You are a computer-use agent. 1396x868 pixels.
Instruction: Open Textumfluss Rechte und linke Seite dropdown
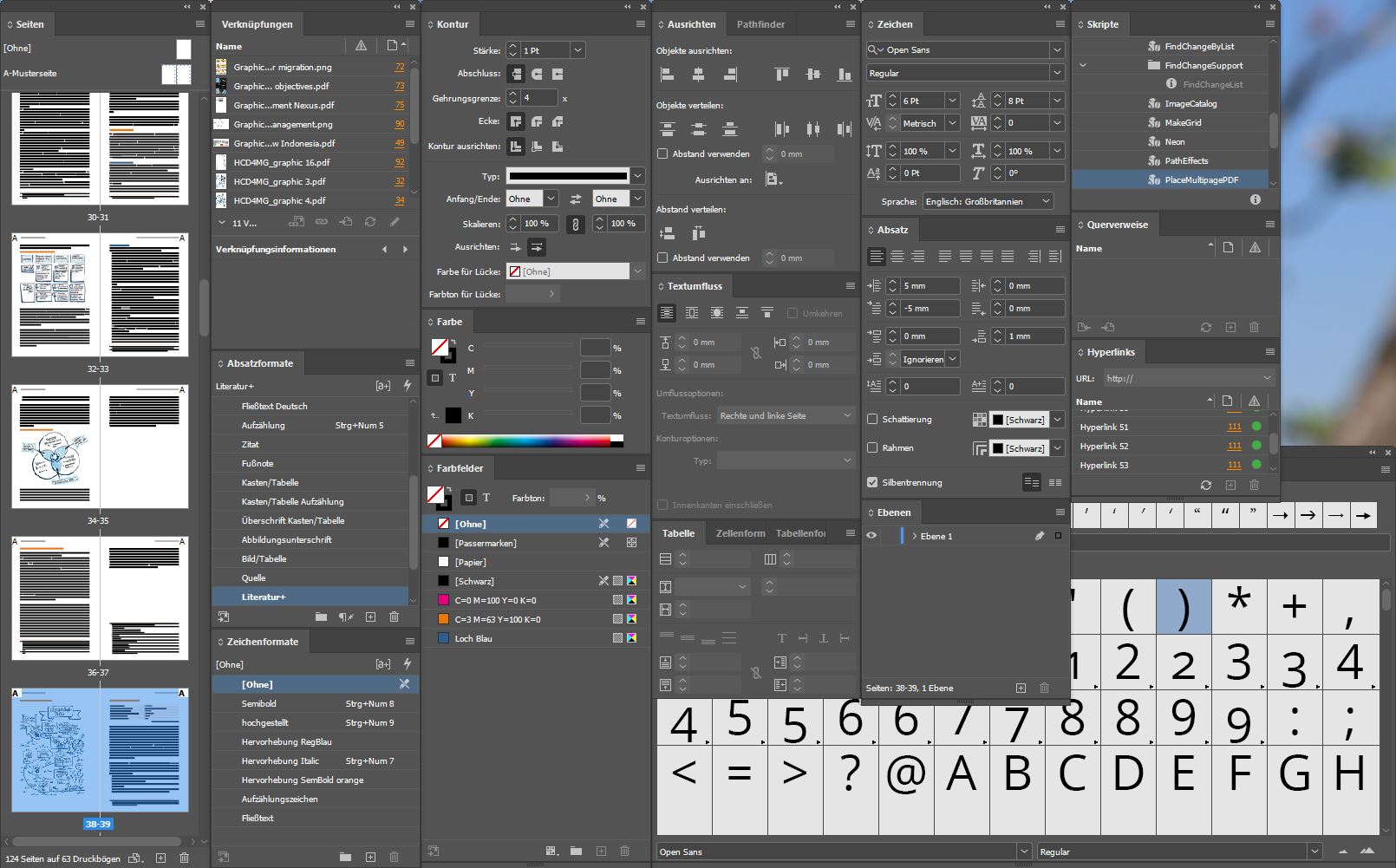coord(786,415)
